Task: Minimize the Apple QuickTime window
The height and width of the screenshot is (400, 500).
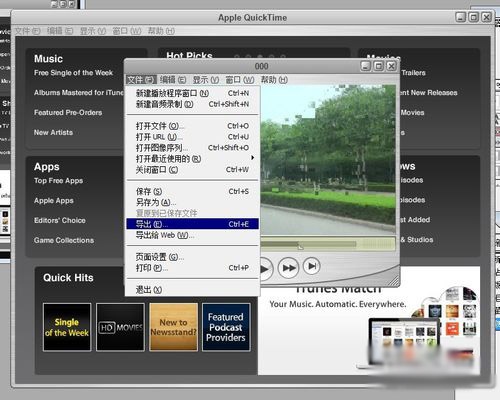Action: (x=461, y=17)
